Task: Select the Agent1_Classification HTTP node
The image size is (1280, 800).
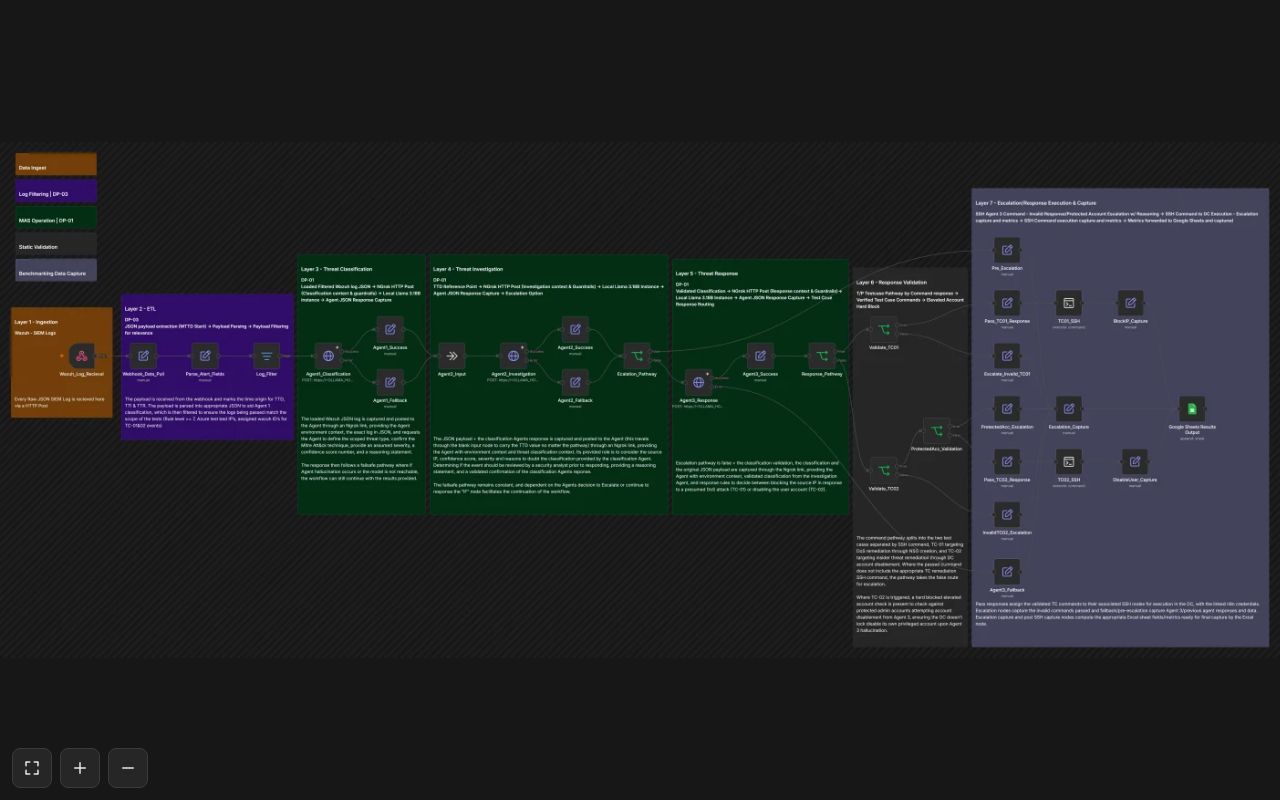Action: [x=328, y=355]
